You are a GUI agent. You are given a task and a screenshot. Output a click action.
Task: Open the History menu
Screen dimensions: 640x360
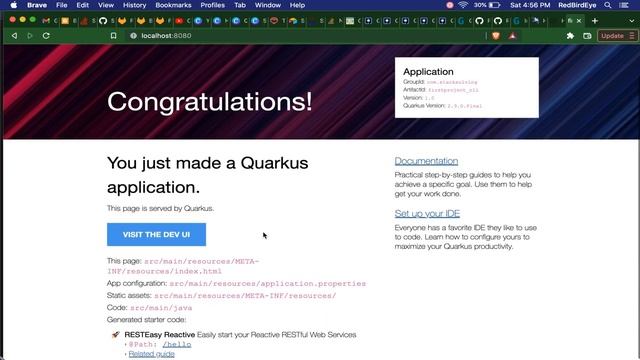pos(134,5)
